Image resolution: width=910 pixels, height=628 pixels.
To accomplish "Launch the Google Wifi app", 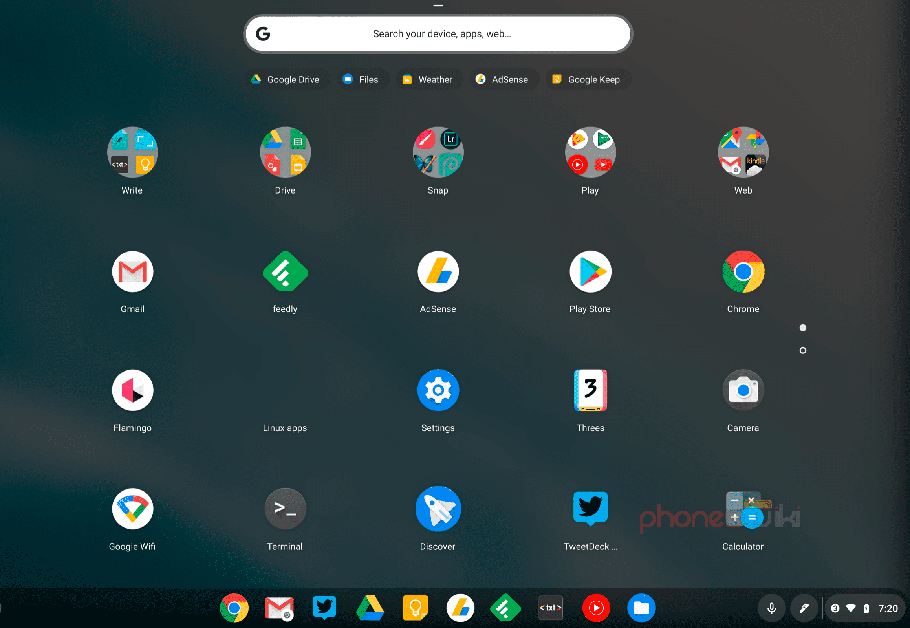I will coord(133,508).
